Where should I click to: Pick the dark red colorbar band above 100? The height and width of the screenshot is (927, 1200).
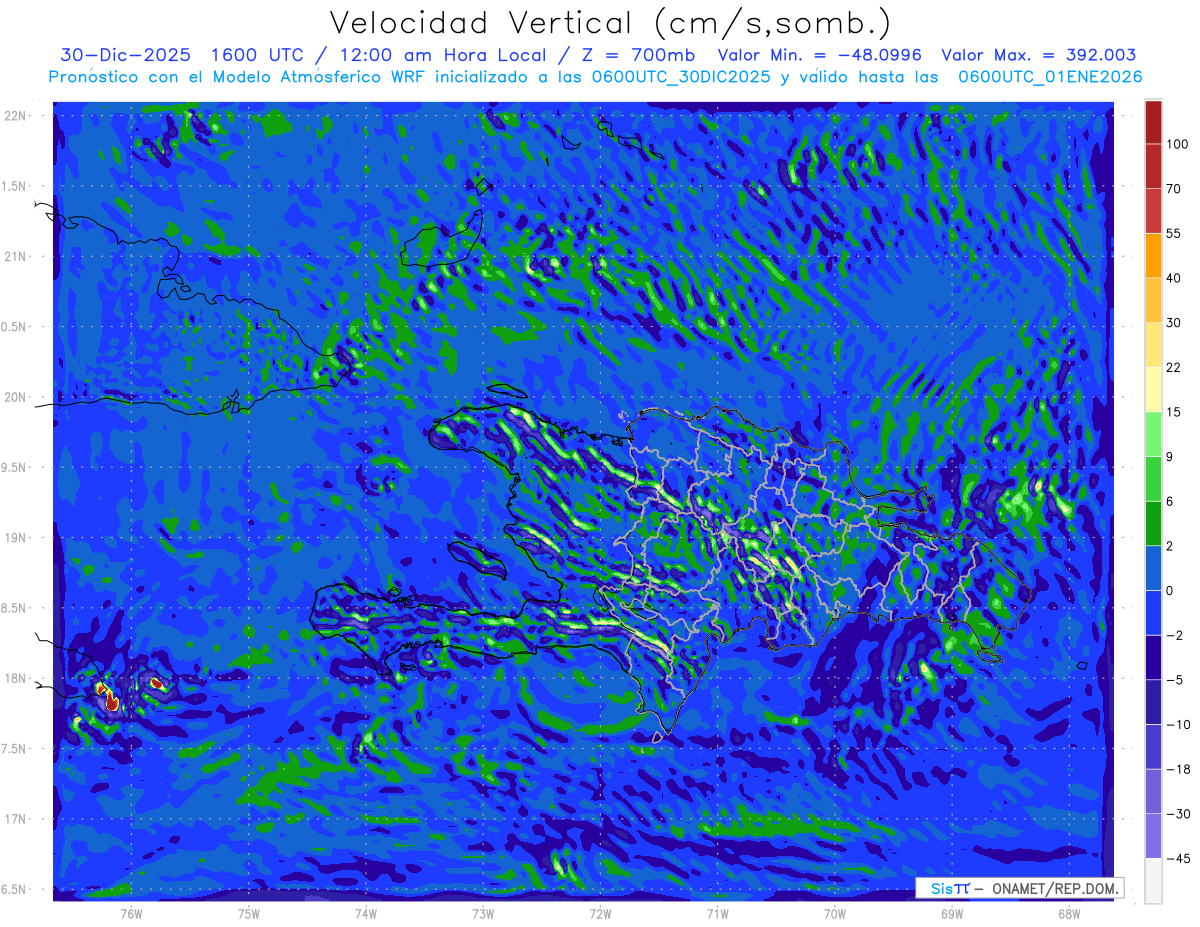click(1153, 122)
